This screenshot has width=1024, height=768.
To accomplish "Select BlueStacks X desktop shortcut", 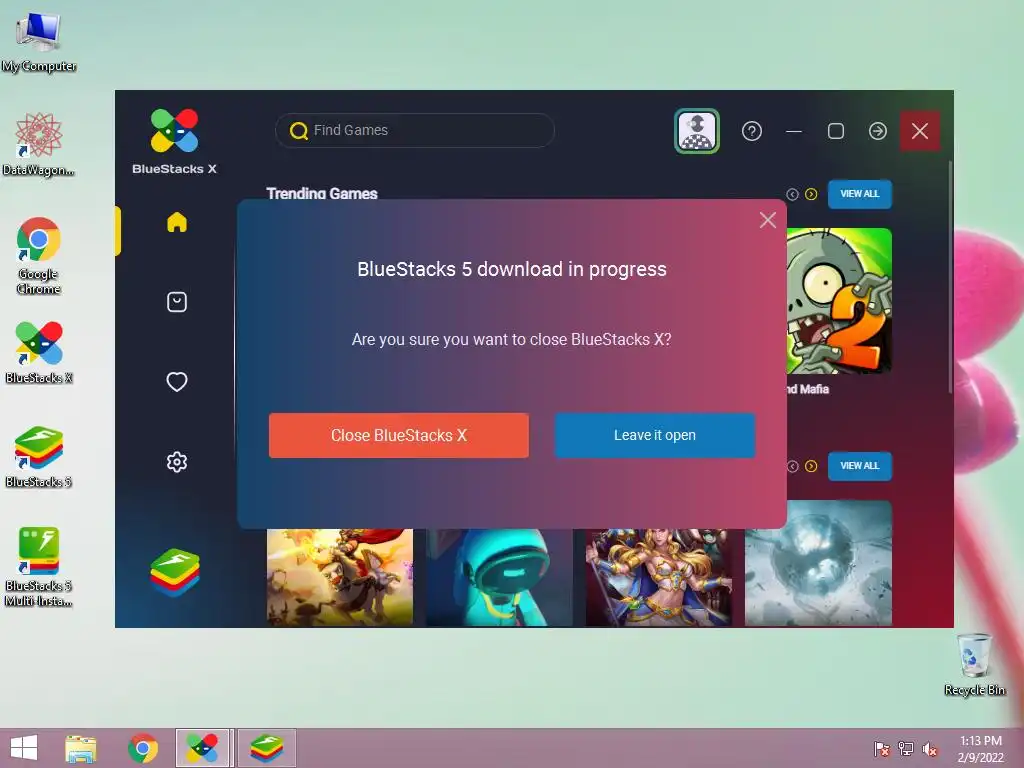I will (x=39, y=353).
